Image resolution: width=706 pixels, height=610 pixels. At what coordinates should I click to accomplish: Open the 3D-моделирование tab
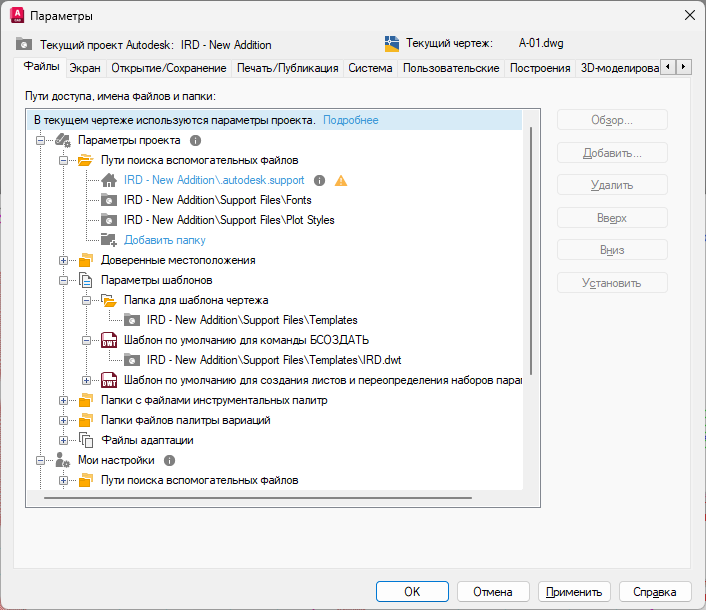(x=619, y=68)
